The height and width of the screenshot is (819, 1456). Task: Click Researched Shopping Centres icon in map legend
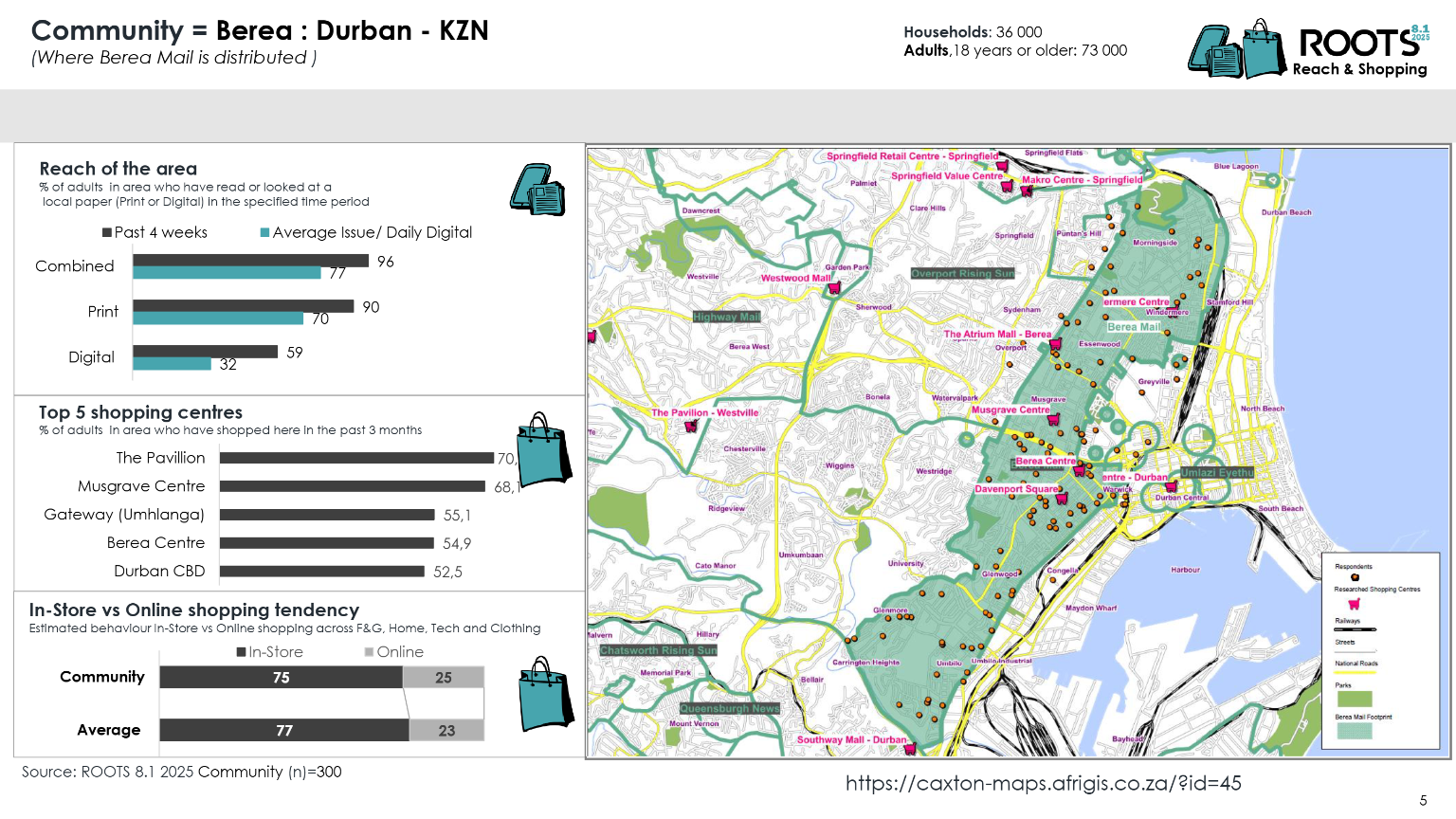pyautogui.click(x=1354, y=604)
